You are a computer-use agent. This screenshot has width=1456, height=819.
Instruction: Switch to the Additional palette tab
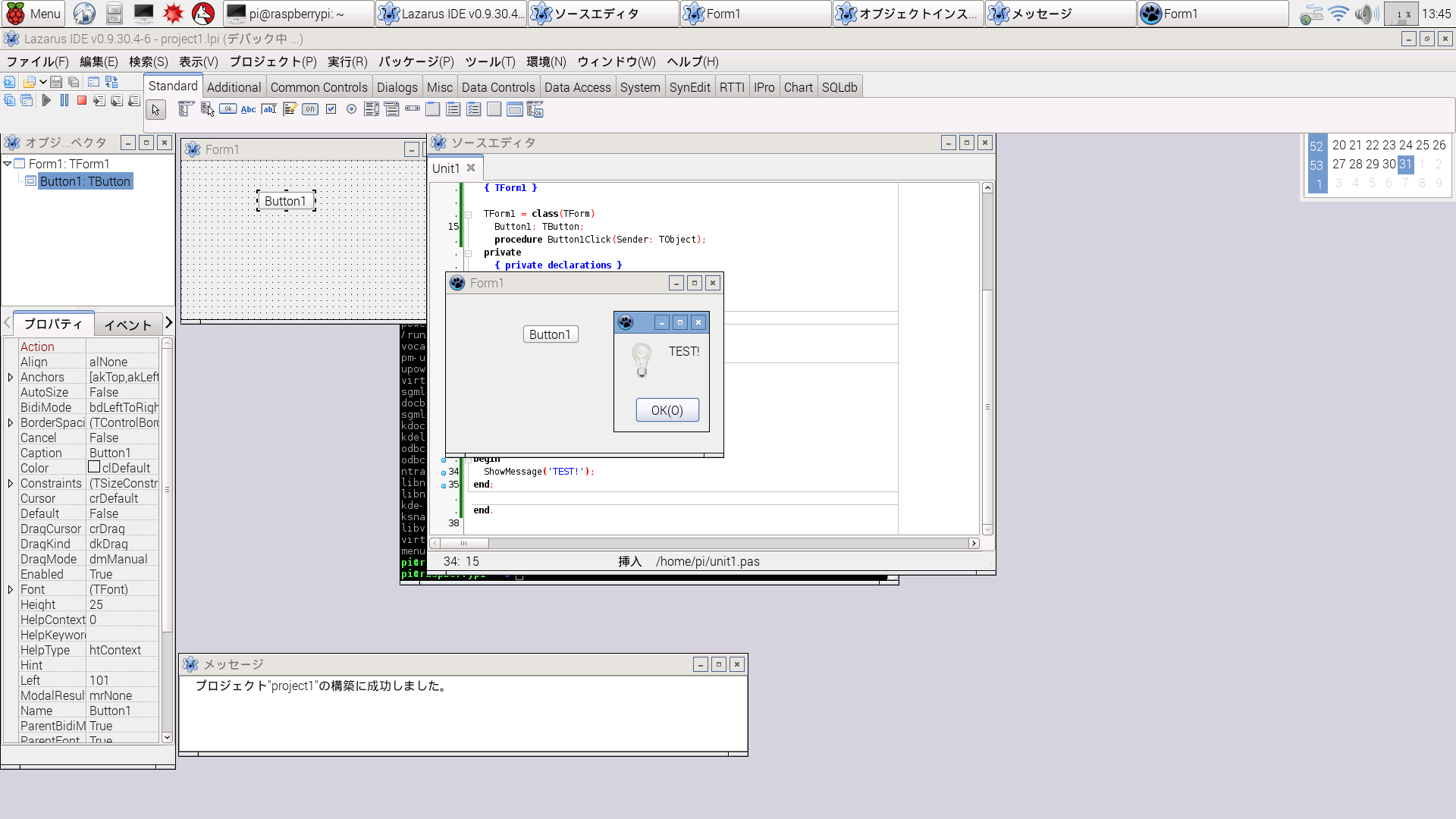click(x=234, y=87)
